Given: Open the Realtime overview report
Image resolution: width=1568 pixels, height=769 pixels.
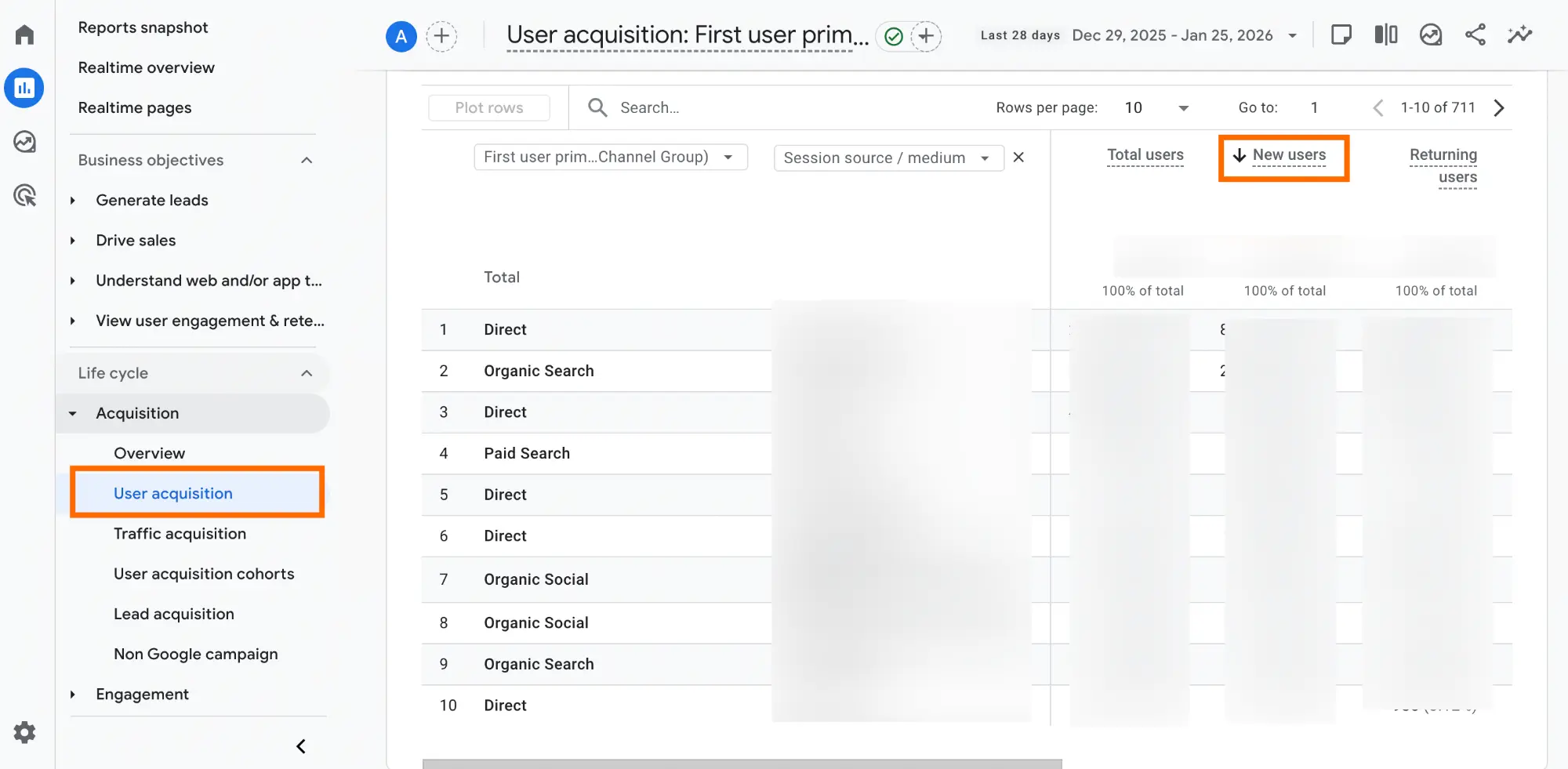Looking at the screenshot, I should [x=146, y=67].
